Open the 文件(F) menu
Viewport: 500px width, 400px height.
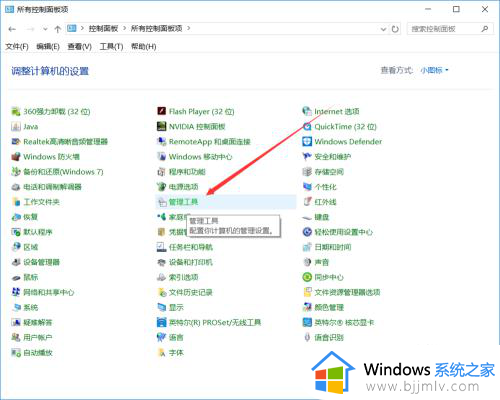(17, 47)
